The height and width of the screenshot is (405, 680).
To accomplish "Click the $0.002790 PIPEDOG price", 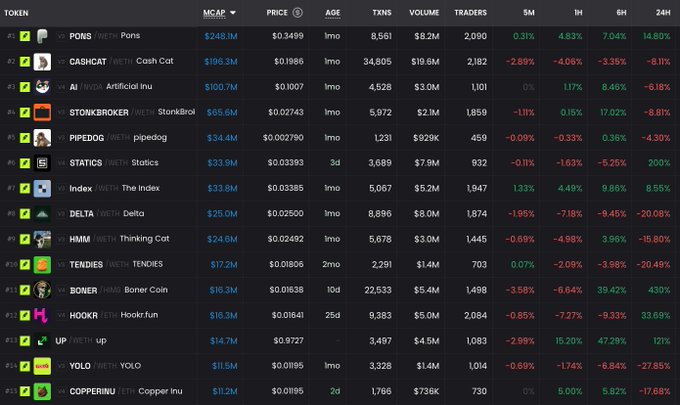I will click(x=283, y=138).
